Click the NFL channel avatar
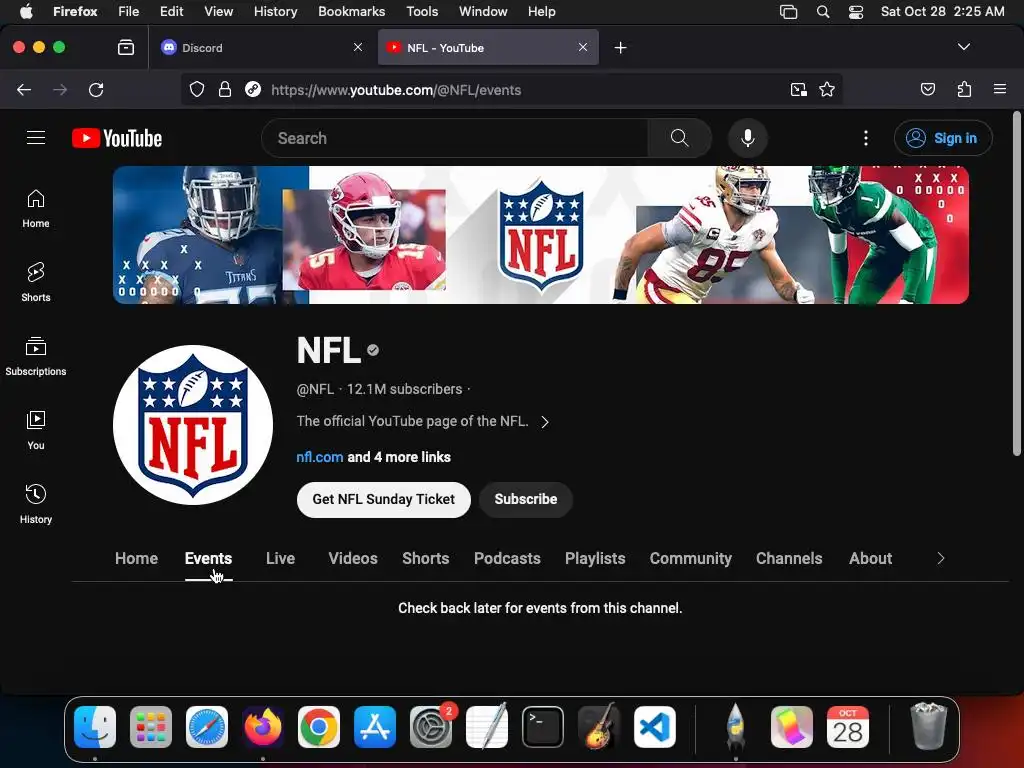 [193, 424]
